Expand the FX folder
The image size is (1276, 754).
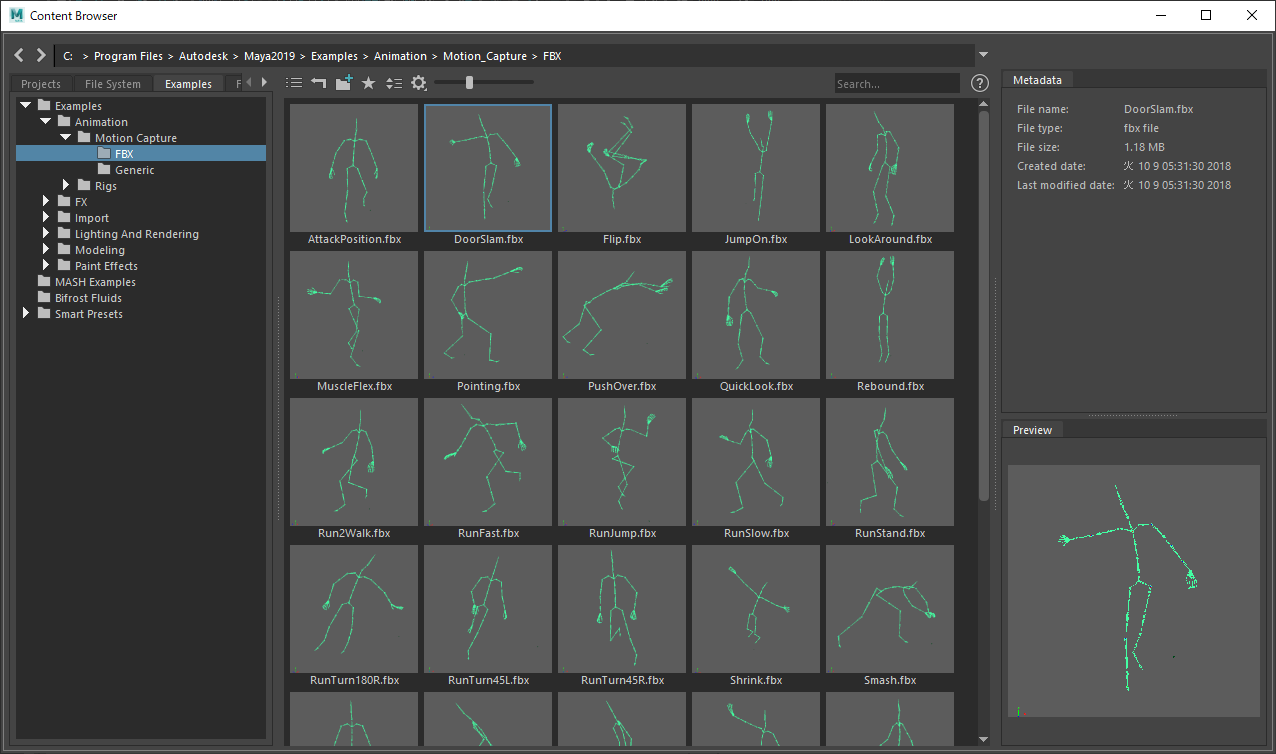[x=46, y=202]
